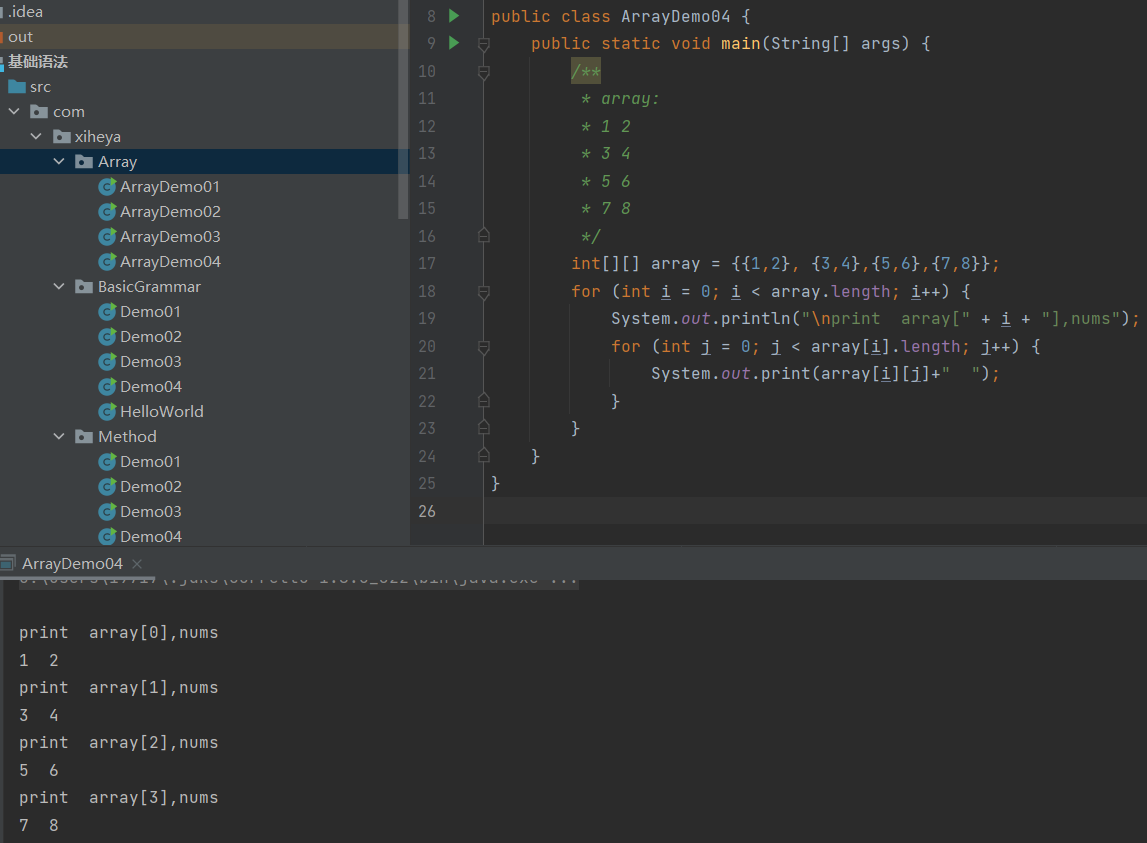The height and width of the screenshot is (843, 1147).
Task: Click the class icon beside HelloWorld
Action: point(108,411)
